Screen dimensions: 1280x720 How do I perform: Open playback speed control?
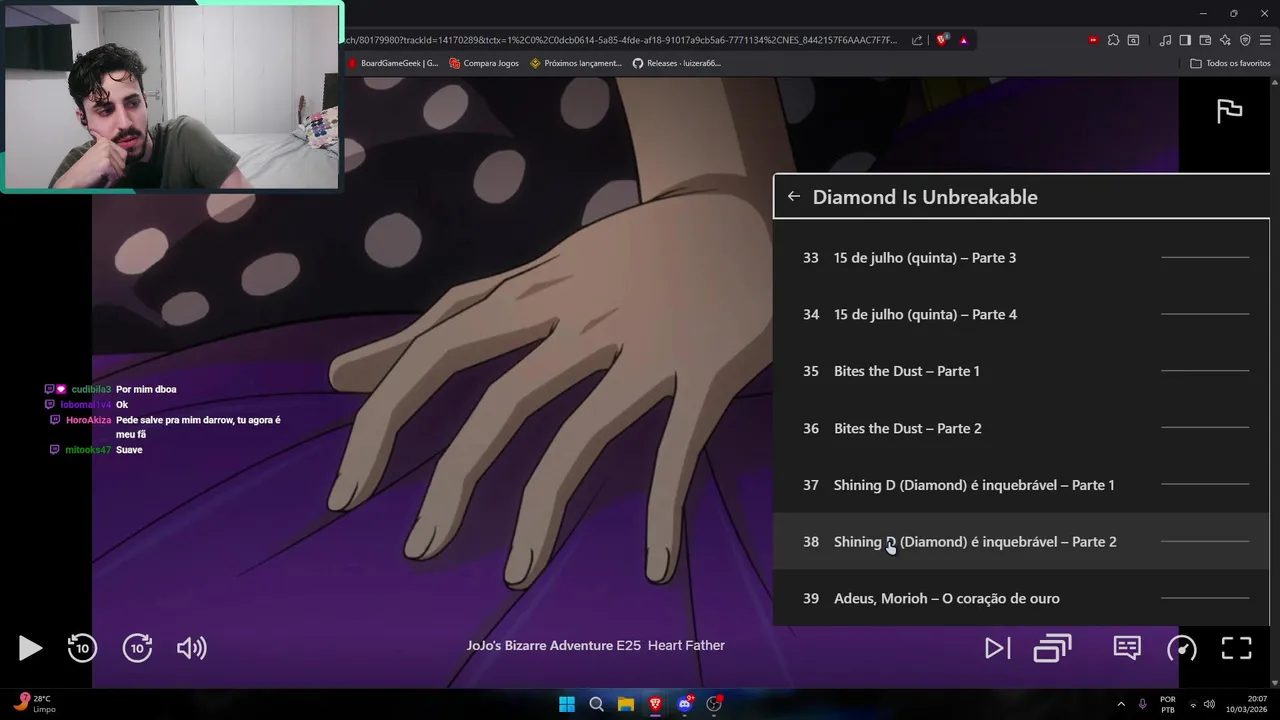pyautogui.click(x=1182, y=648)
